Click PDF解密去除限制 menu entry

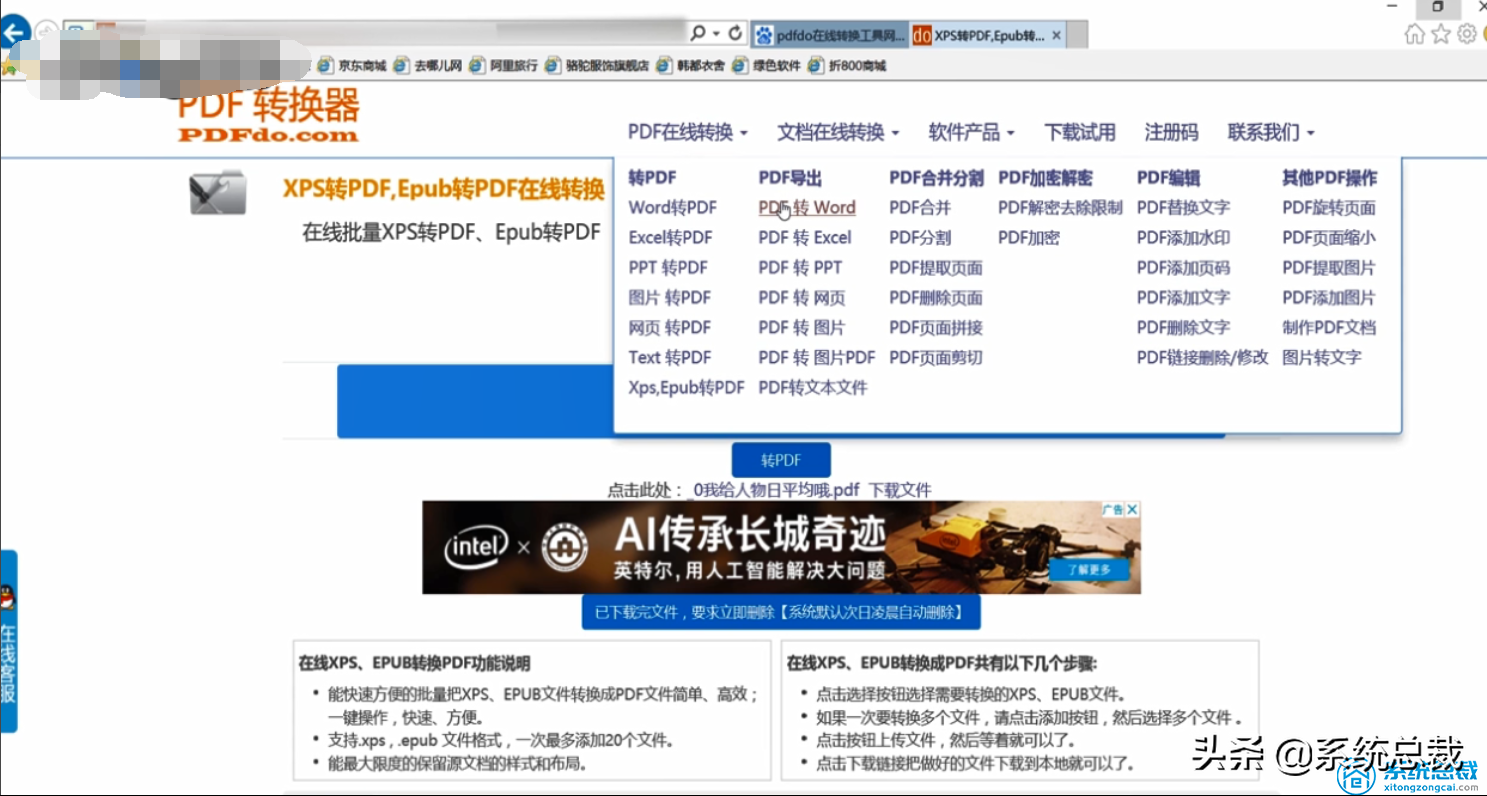[1060, 208]
